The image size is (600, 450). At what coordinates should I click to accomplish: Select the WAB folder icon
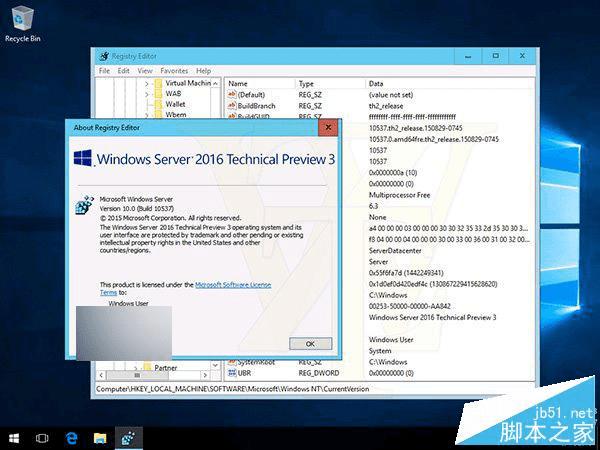(x=158, y=94)
